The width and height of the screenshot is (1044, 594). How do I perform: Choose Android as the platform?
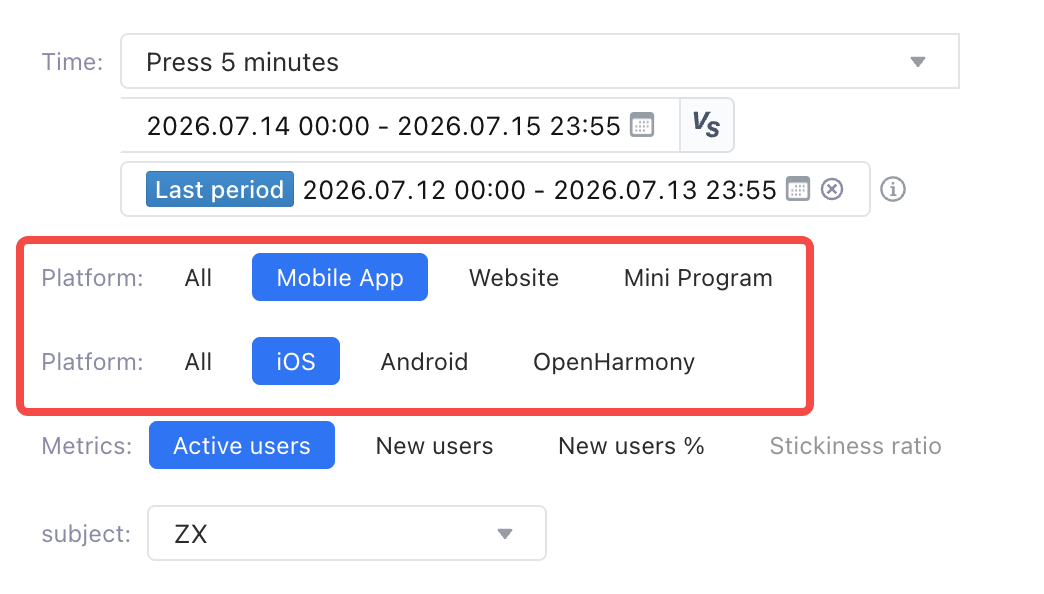pos(424,362)
